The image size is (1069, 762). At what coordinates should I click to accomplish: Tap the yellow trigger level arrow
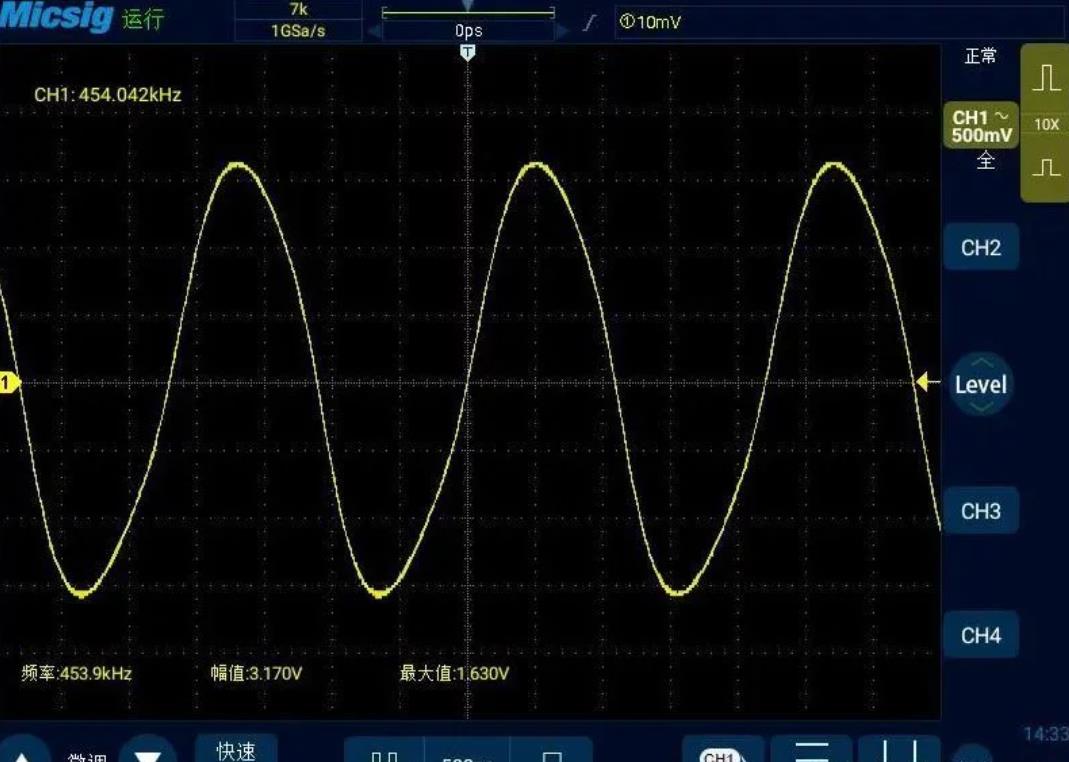tap(927, 381)
